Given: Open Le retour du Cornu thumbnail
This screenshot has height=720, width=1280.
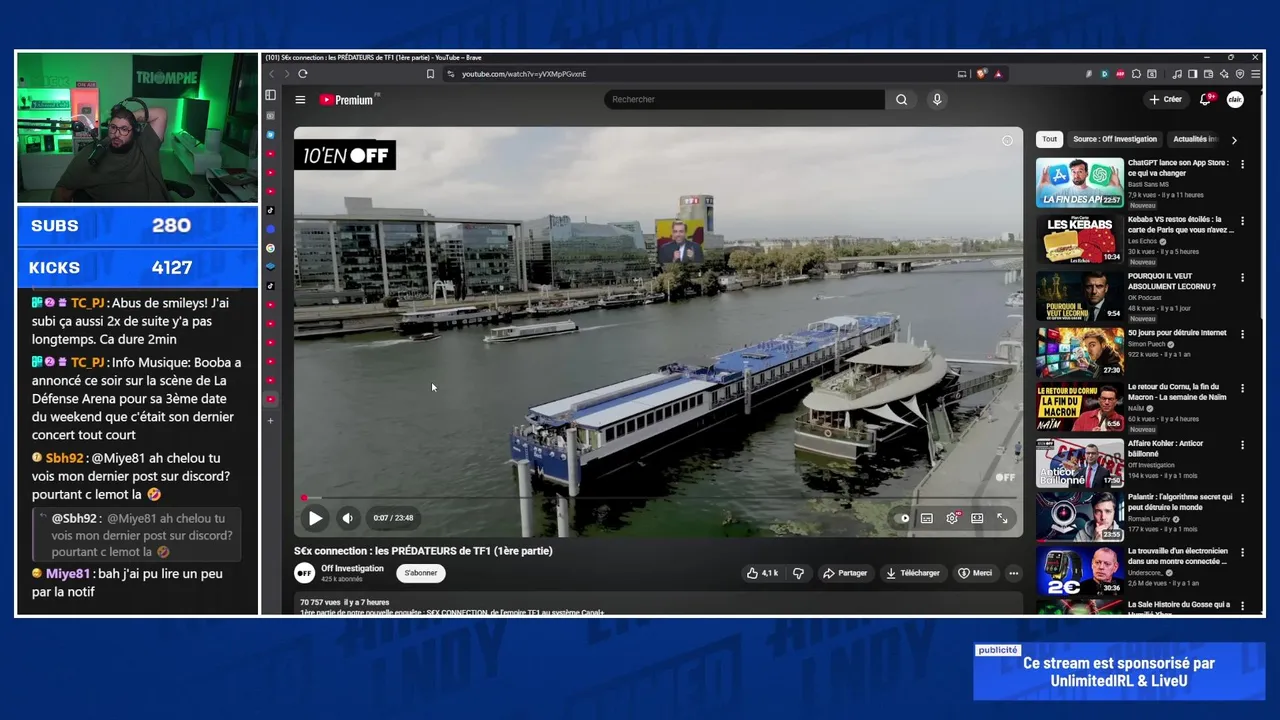Looking at the screenshot, I should [x=1080, y=407].
